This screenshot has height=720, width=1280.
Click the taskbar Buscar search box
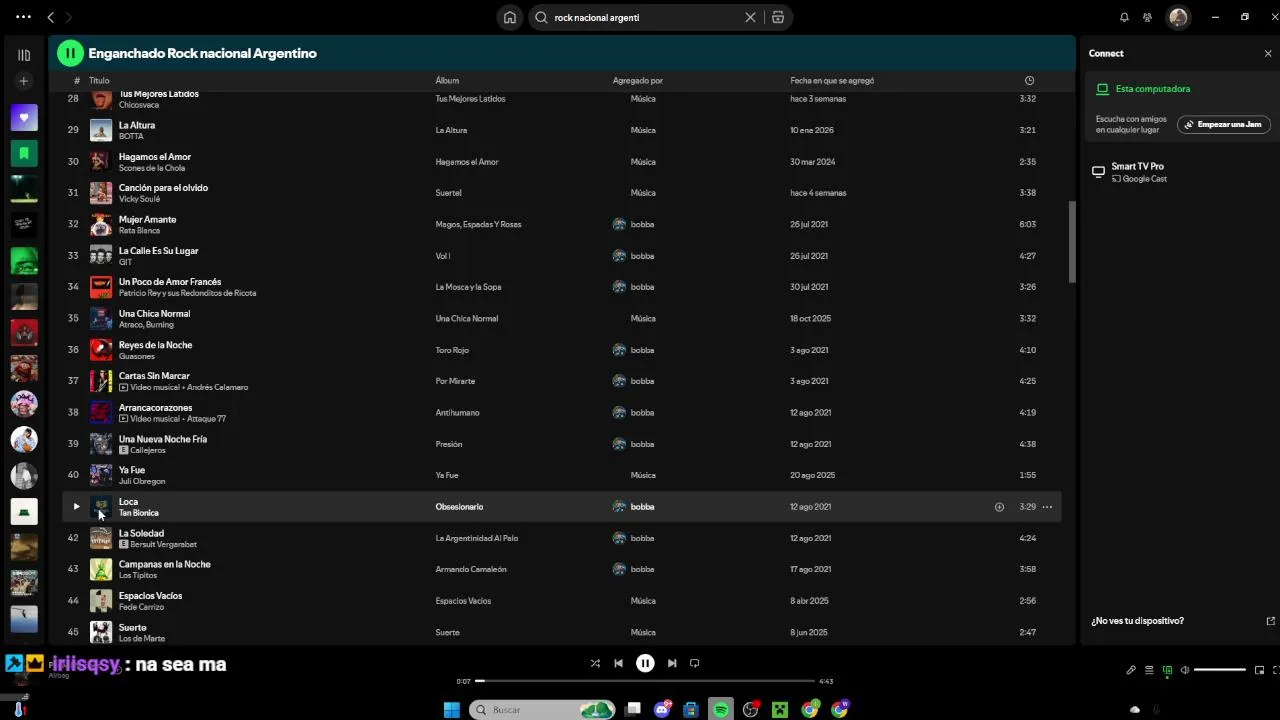pyautogui.click(x=540, y=709)
